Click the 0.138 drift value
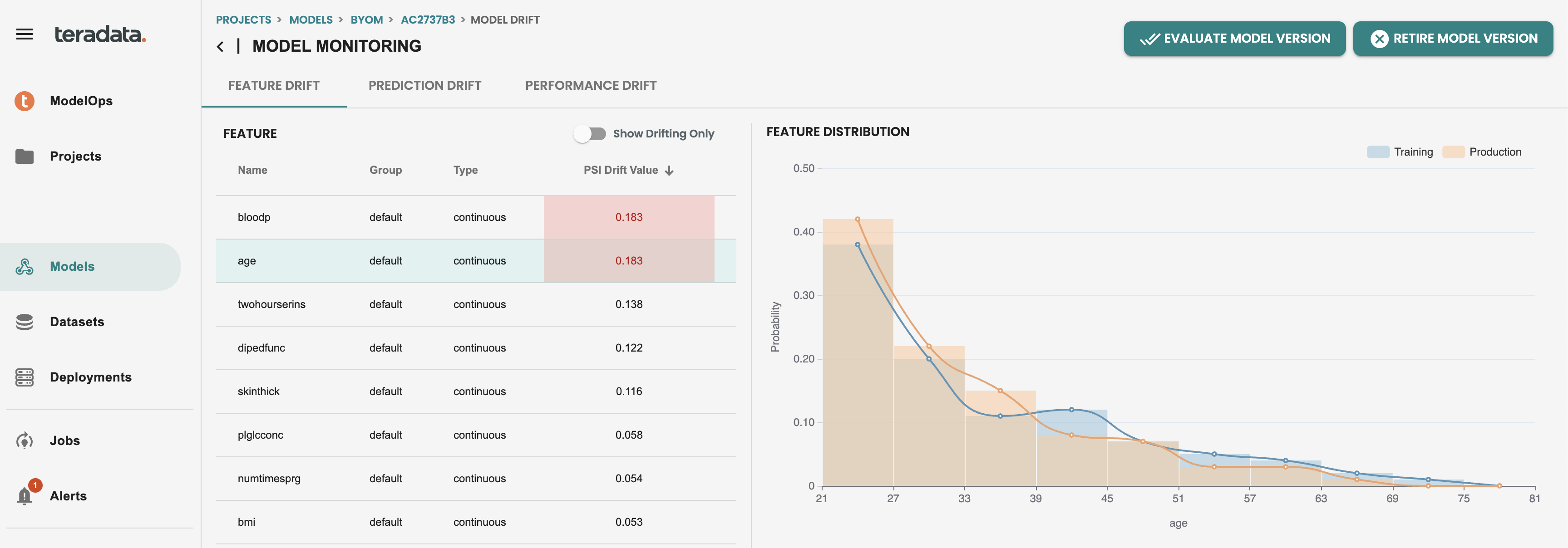 629,304
